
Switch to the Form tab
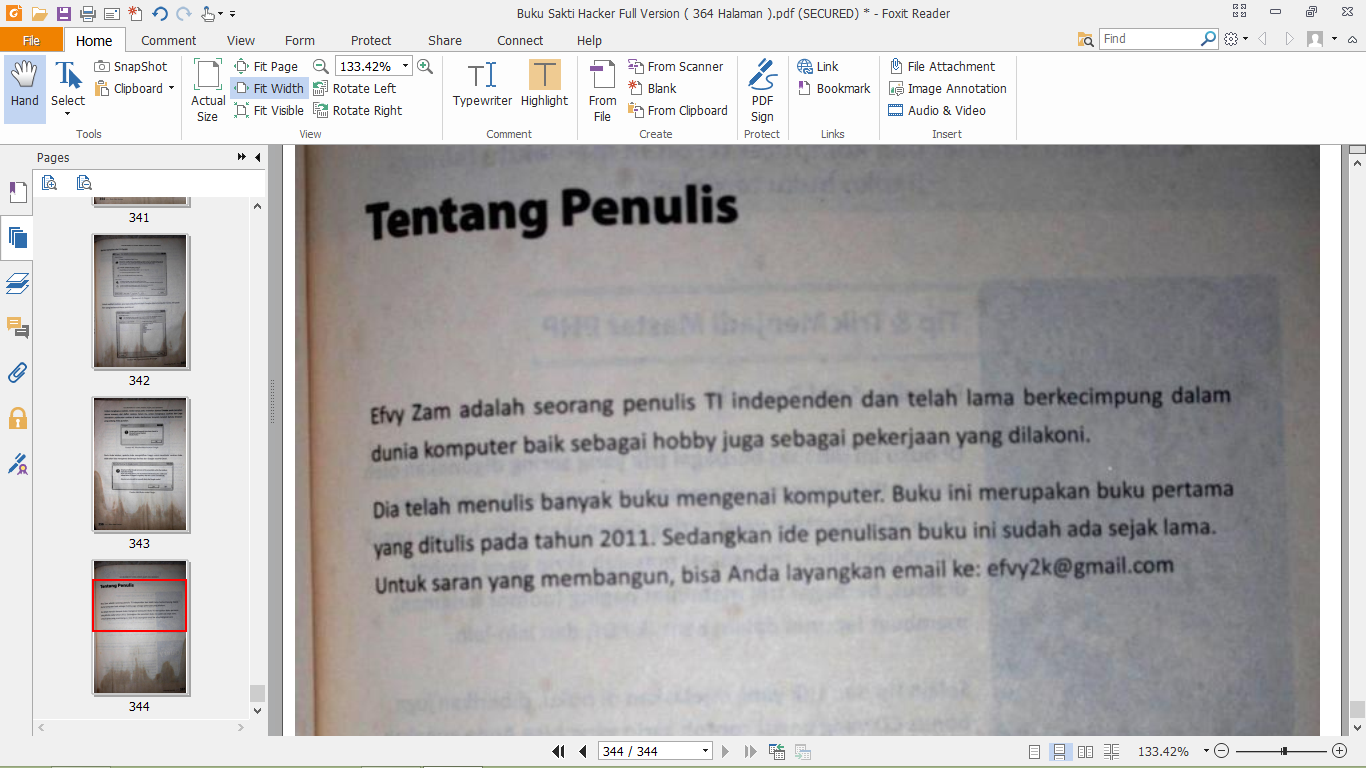tap(300, 40)
